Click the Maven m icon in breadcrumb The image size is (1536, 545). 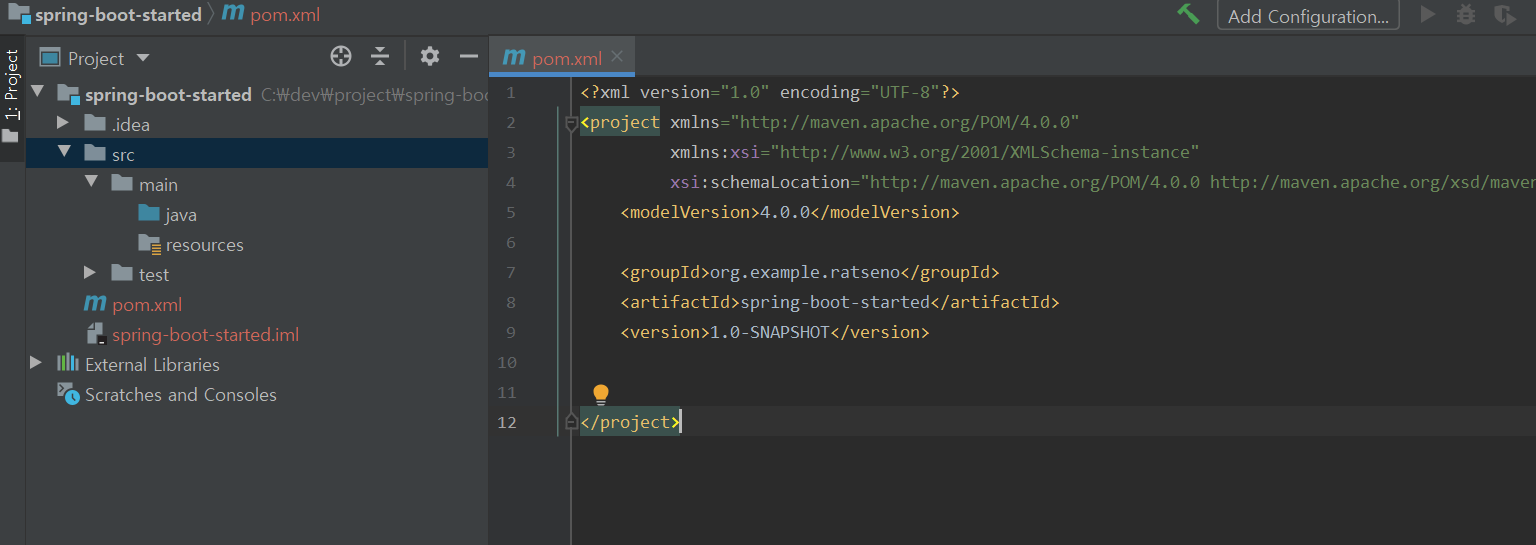point(232,14)
